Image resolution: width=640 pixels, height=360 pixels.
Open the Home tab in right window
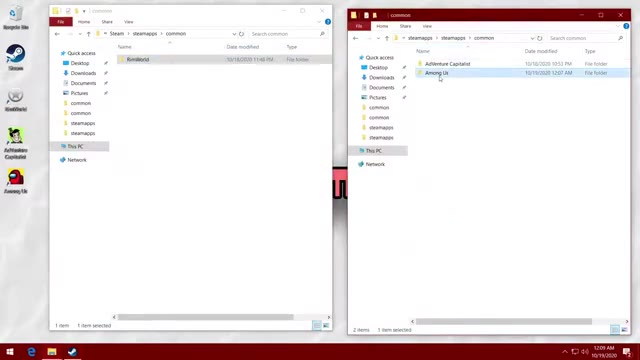[382, 26]
